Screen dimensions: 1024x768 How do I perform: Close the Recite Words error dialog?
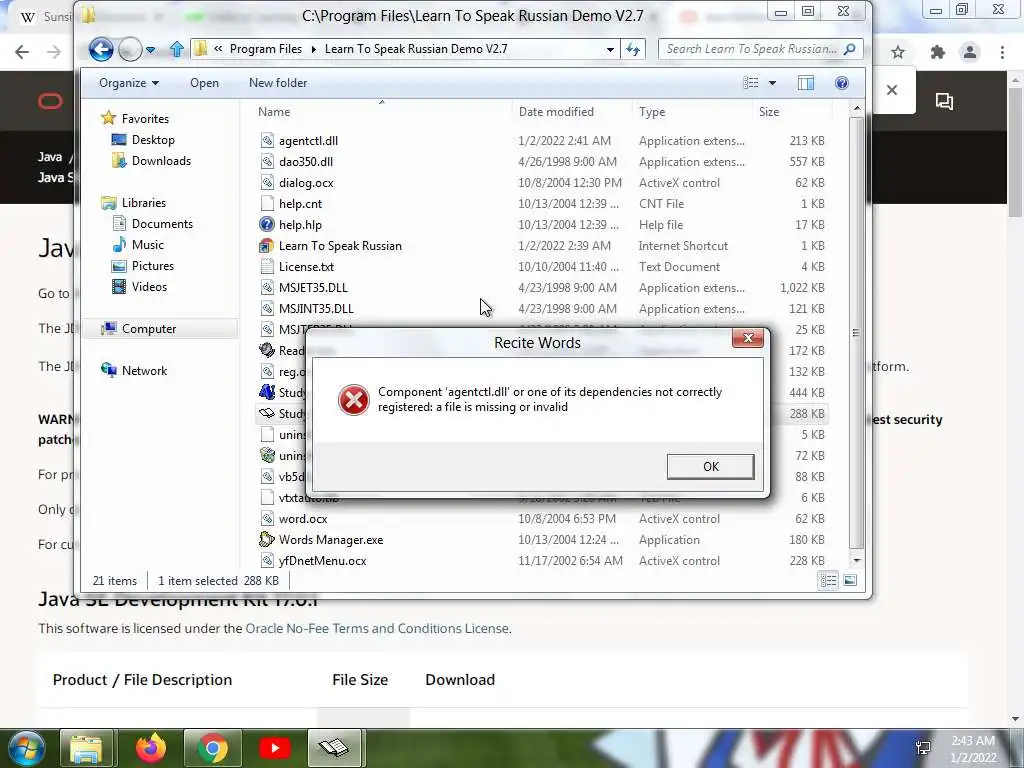748,338
